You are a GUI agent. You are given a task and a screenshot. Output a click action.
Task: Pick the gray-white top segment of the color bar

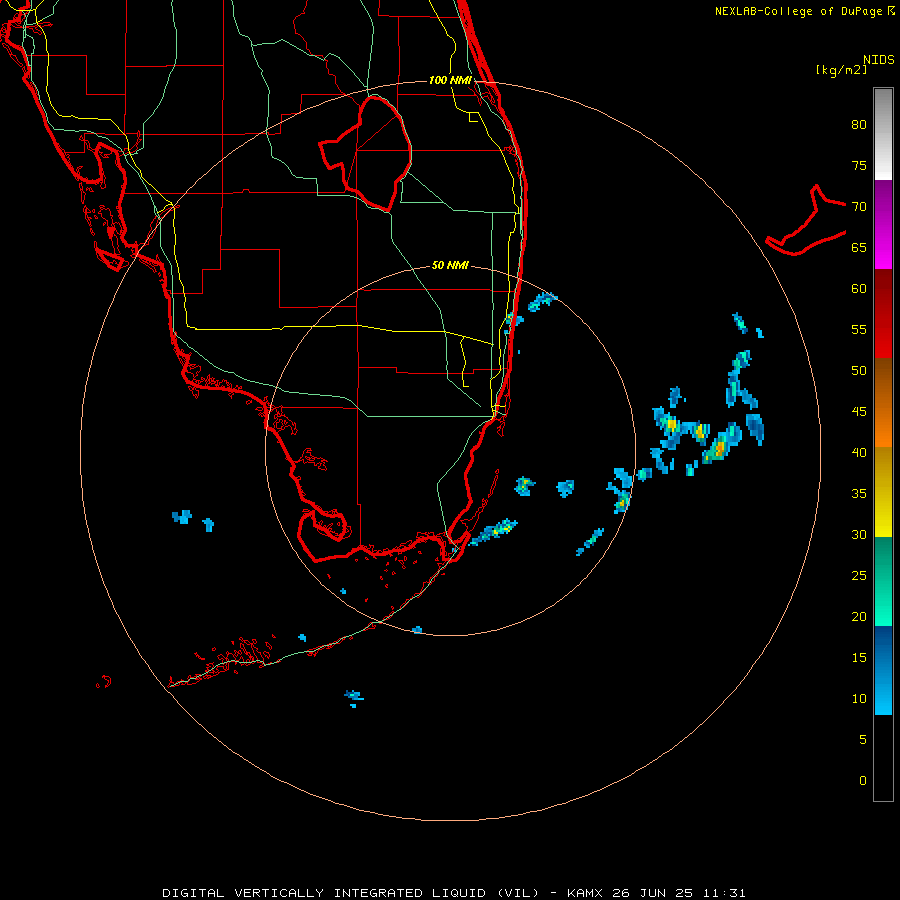point(883,134)
